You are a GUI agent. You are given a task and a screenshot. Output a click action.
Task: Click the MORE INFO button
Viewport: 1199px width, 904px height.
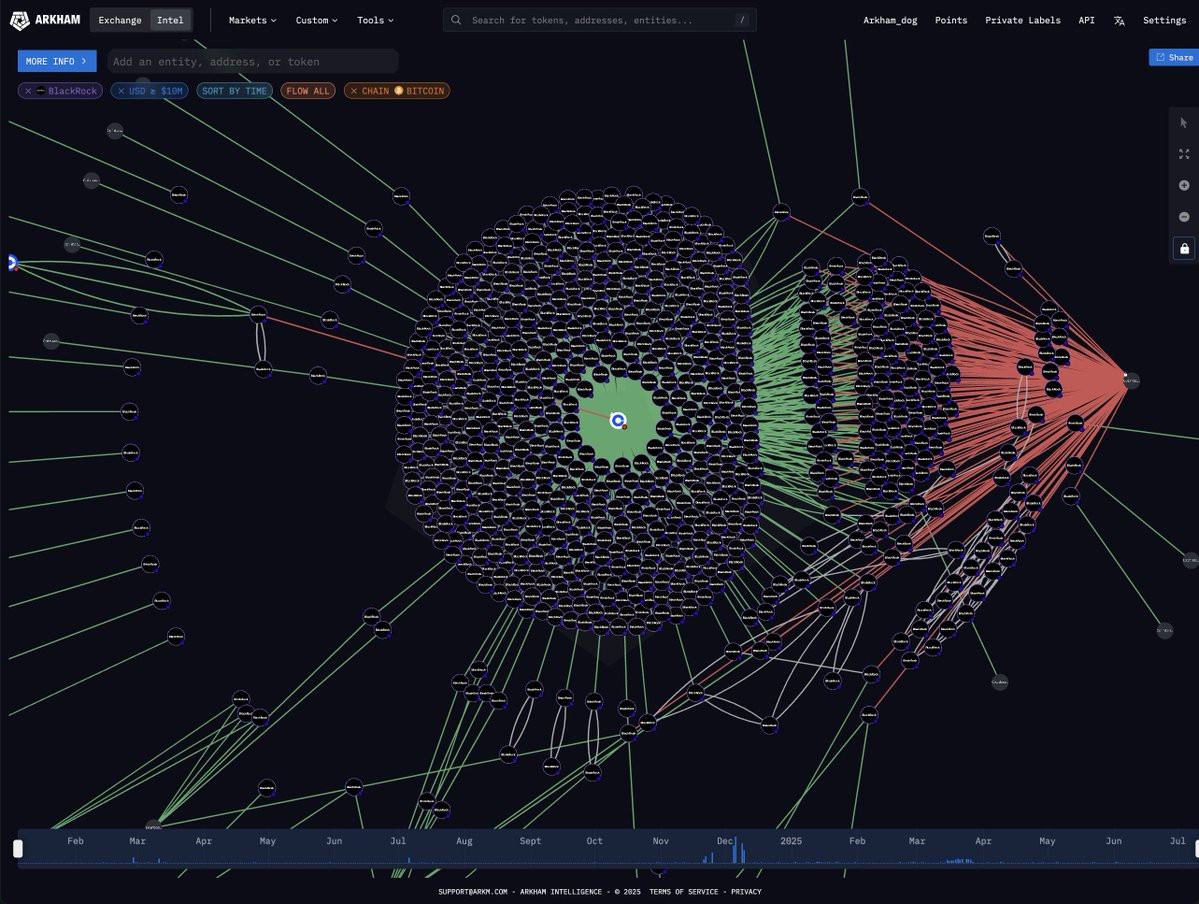[x=57, y=61]
